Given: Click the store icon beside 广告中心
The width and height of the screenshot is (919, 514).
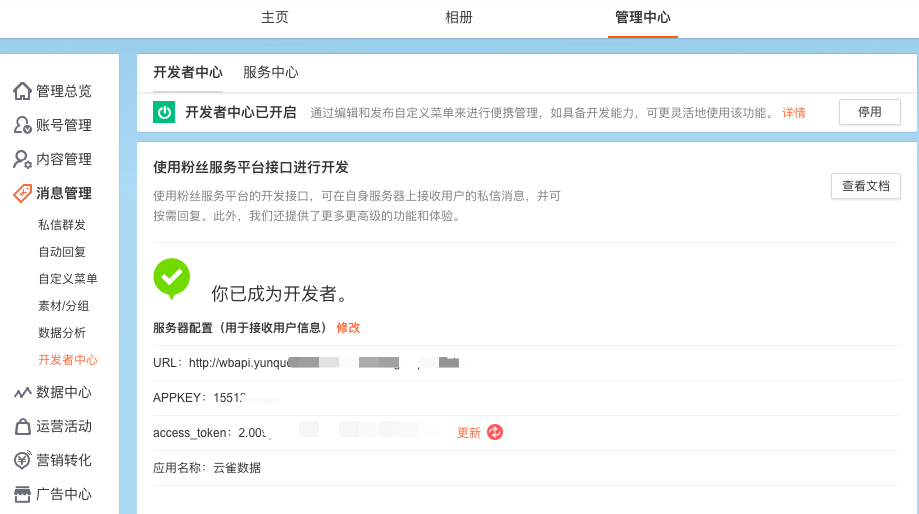Looking at the screenshot, I should tap(22, 494).
